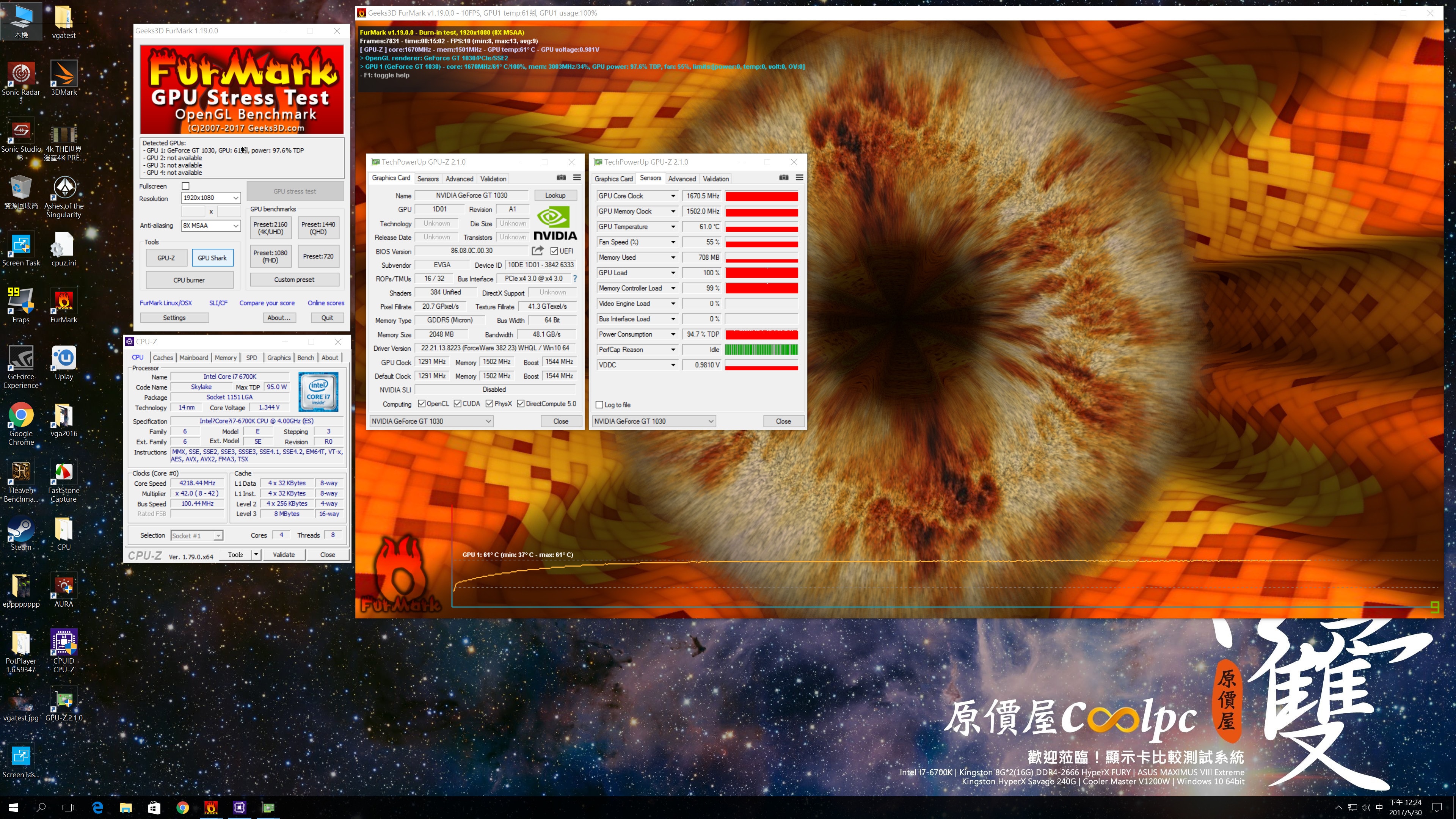Click the custom width field in FurMark
Viewport: 1456px width, 819px height.
coord(193,212)
